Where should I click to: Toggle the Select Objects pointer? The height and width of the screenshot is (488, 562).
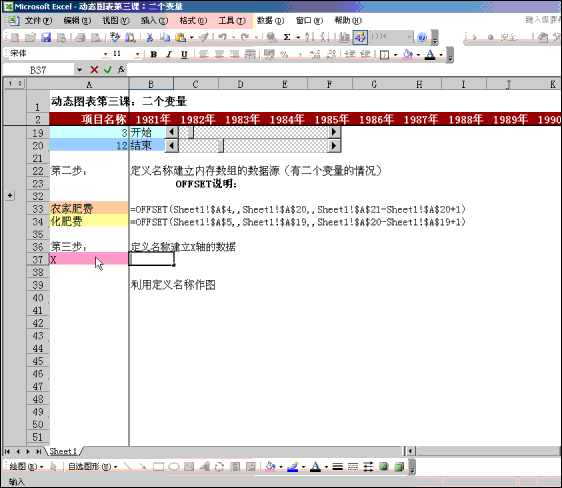[53, 467]
